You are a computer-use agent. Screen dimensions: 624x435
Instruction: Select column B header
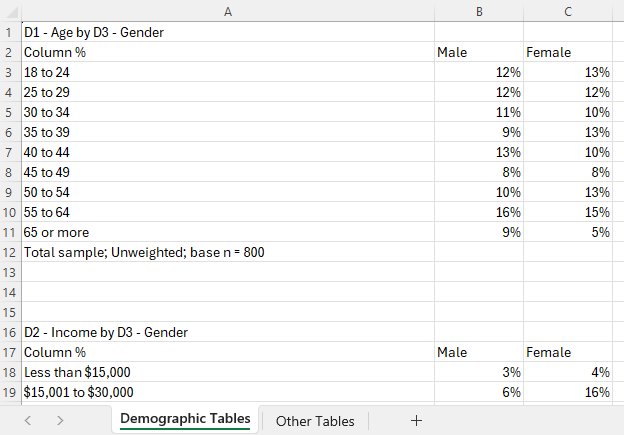coord(479,12)
